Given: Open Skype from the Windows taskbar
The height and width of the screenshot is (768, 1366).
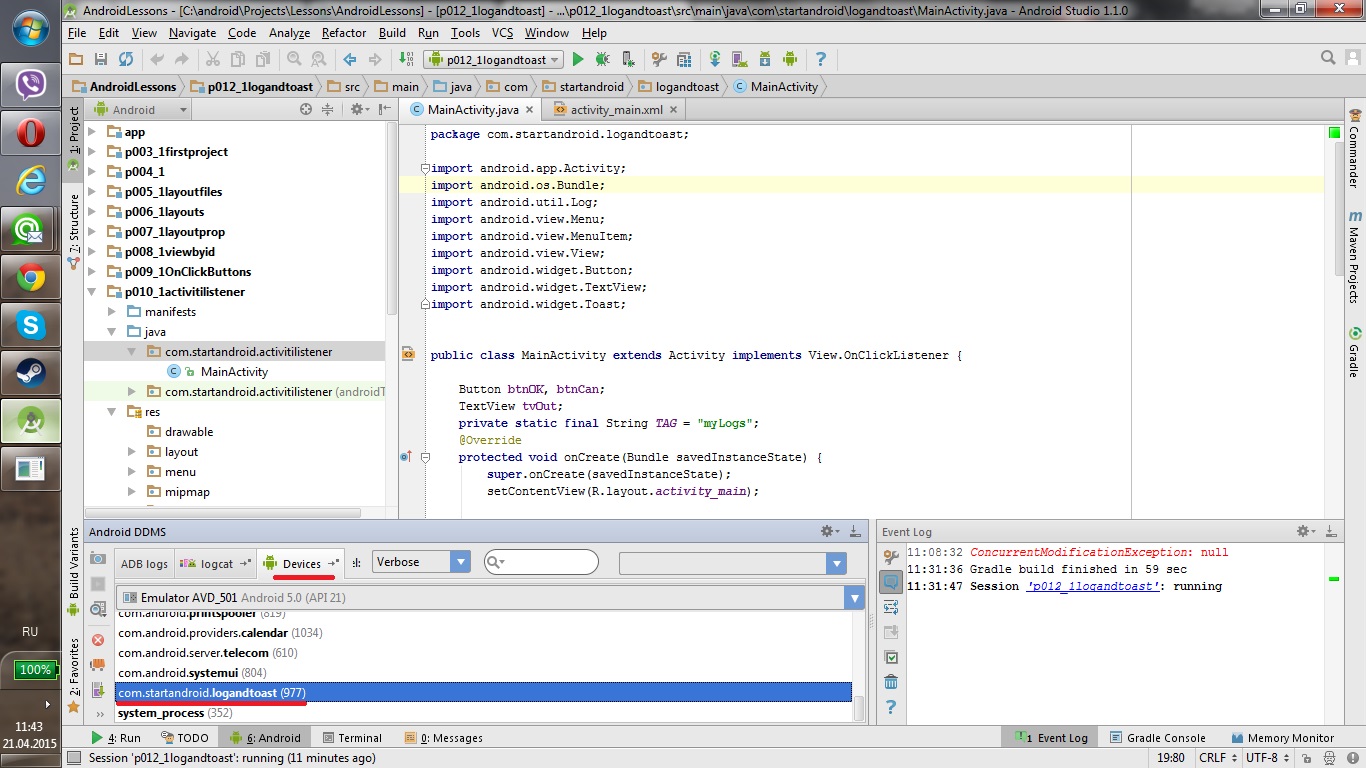Looking at the screenshot, I should (x=30, y=325).
